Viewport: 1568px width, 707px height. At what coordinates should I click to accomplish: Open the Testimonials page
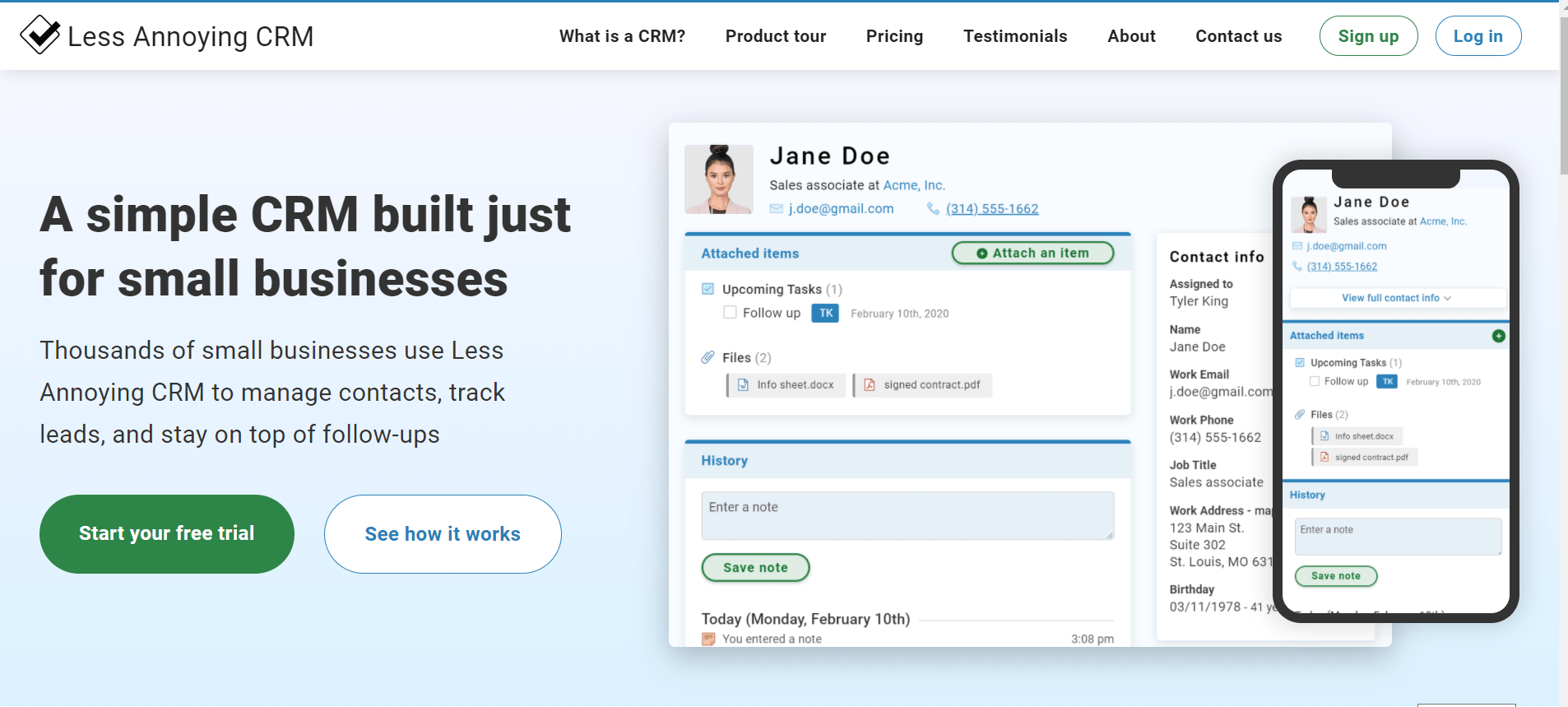pyautogui.click(x=1015, y=36)
